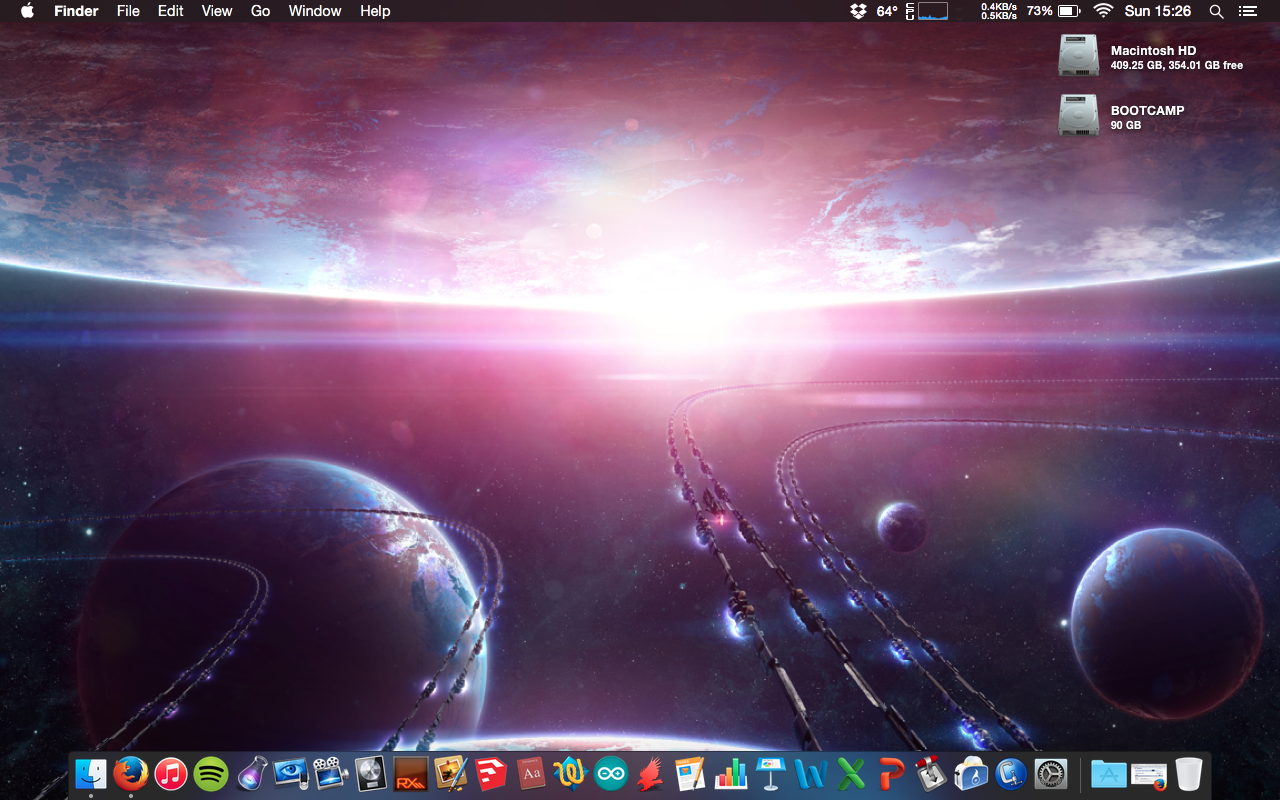Open the CPU usage graph menu
The width and height of the screenshot is (1280, 800).
click(x=927, y=11)
